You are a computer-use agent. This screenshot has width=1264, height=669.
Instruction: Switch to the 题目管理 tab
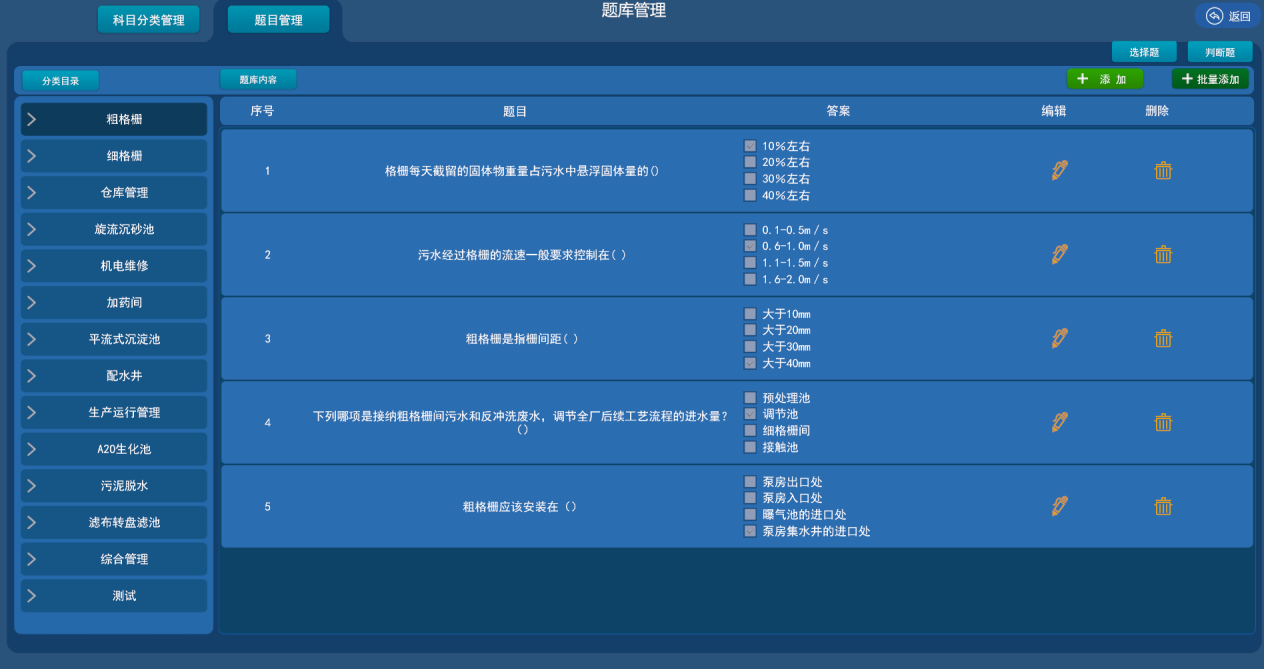click(x=278, y=18)
